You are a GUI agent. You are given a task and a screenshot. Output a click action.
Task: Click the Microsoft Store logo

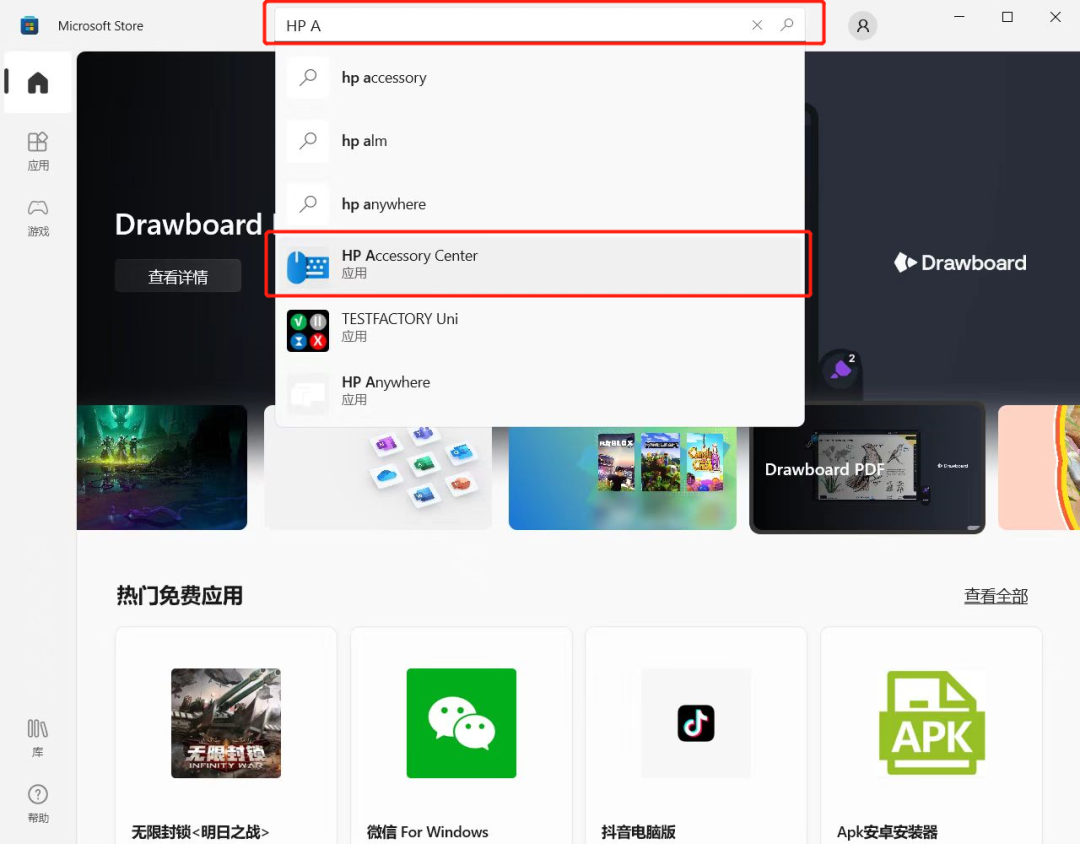(x=29, y=25)
